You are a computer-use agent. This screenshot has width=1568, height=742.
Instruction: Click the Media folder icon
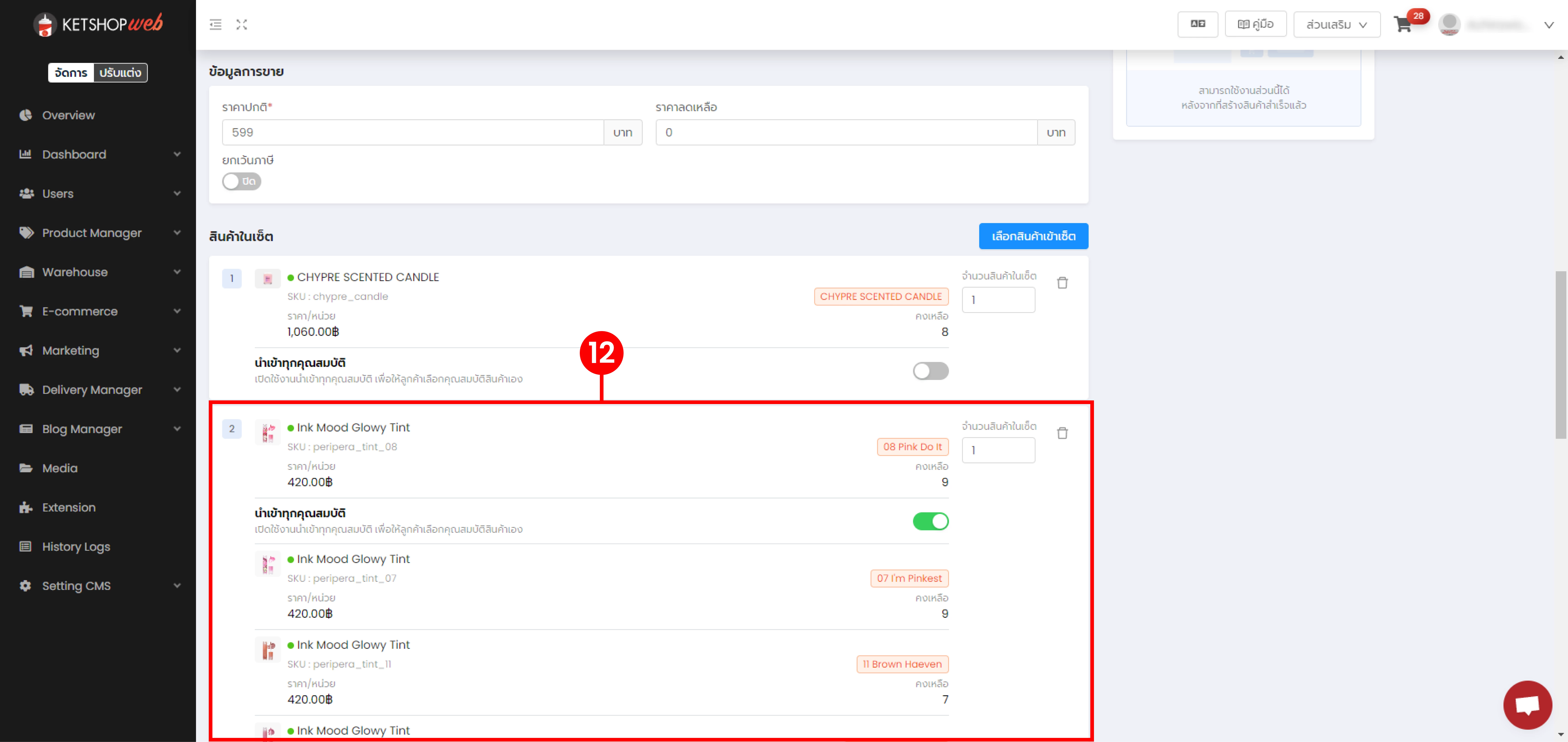point(26,468)
